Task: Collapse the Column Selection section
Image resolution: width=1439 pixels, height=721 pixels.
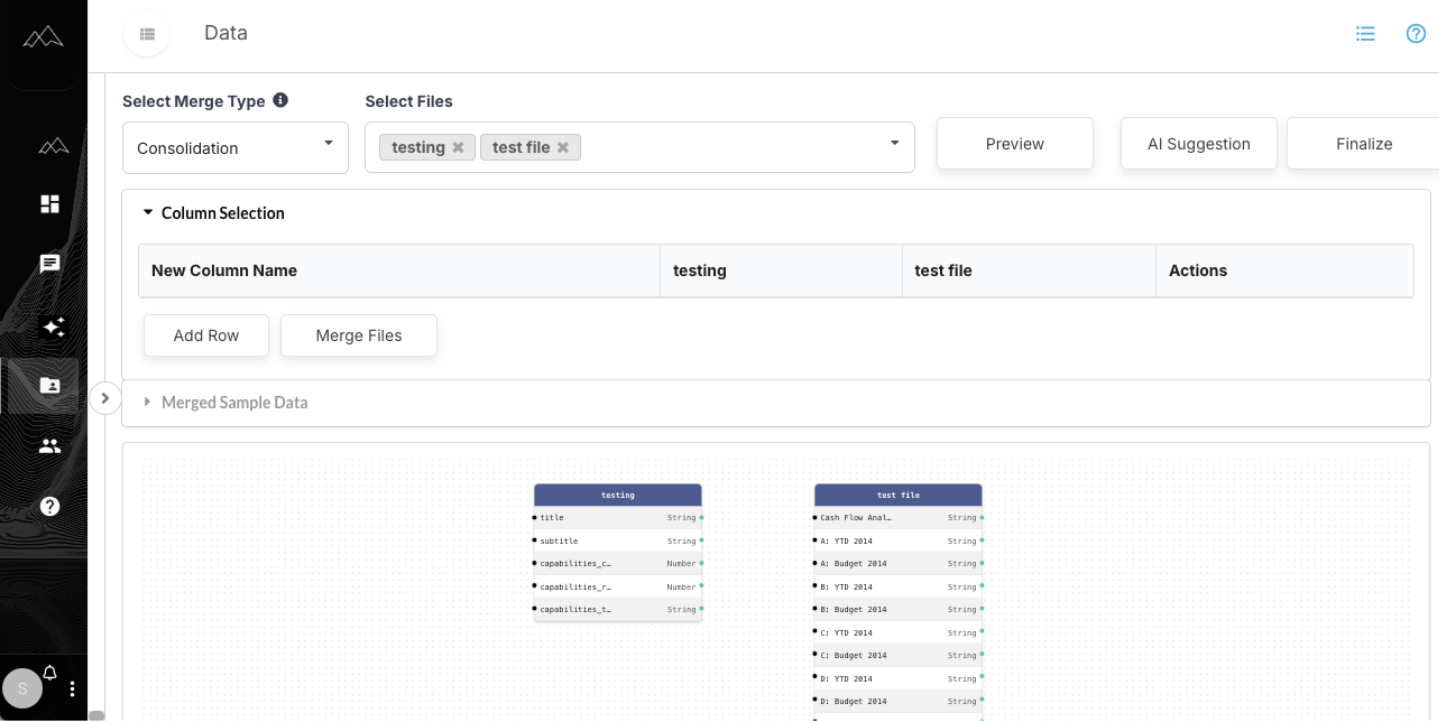Action: (147, 212)
